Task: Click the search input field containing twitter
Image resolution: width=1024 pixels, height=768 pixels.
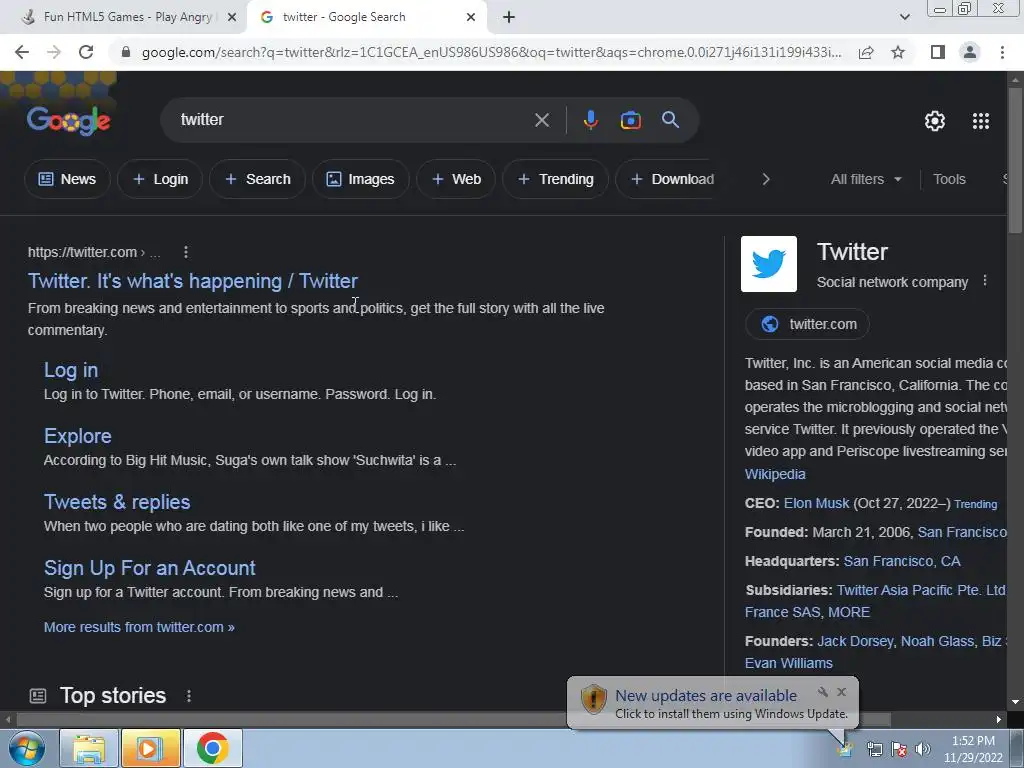Action: point(353,120)
